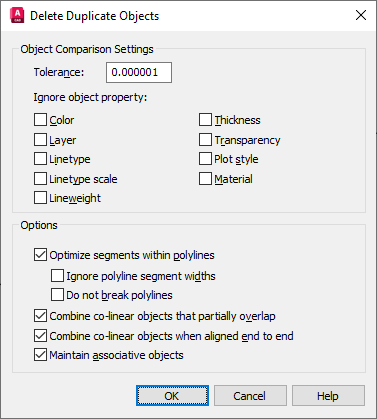The height and width of the screenshot is (419, 377).
Task: Uncheck Maintain associative objects
Action: click(40, 355)
